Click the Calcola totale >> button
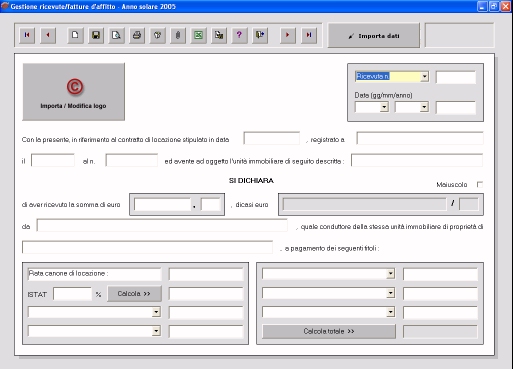 (x=329, y=331)
